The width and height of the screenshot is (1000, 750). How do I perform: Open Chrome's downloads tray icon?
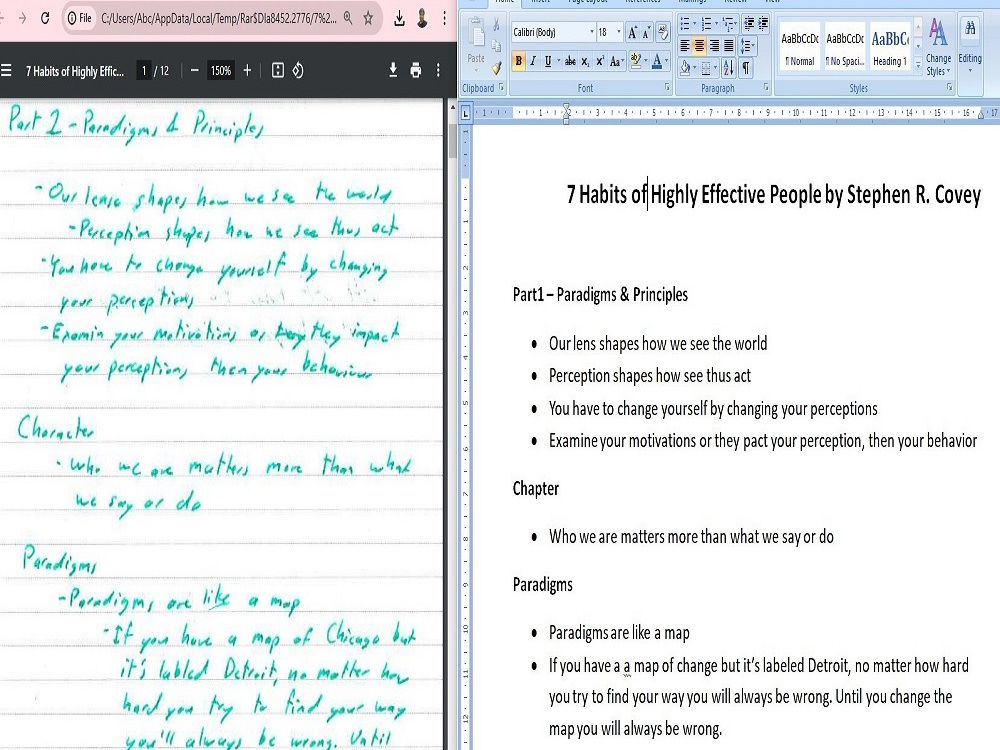coord(399,18)
